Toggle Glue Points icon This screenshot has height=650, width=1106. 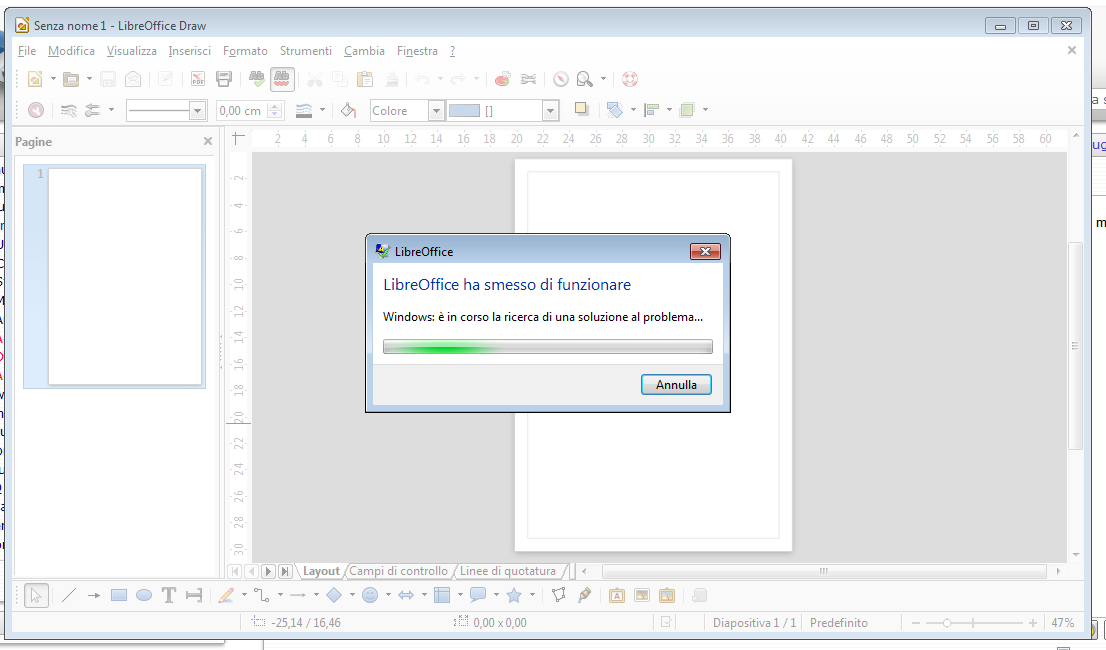584,596
